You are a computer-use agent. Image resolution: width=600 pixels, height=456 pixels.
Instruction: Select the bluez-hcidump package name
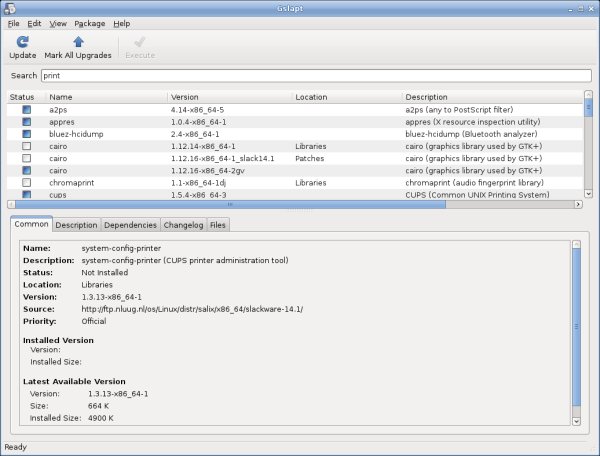pos(76,134)
